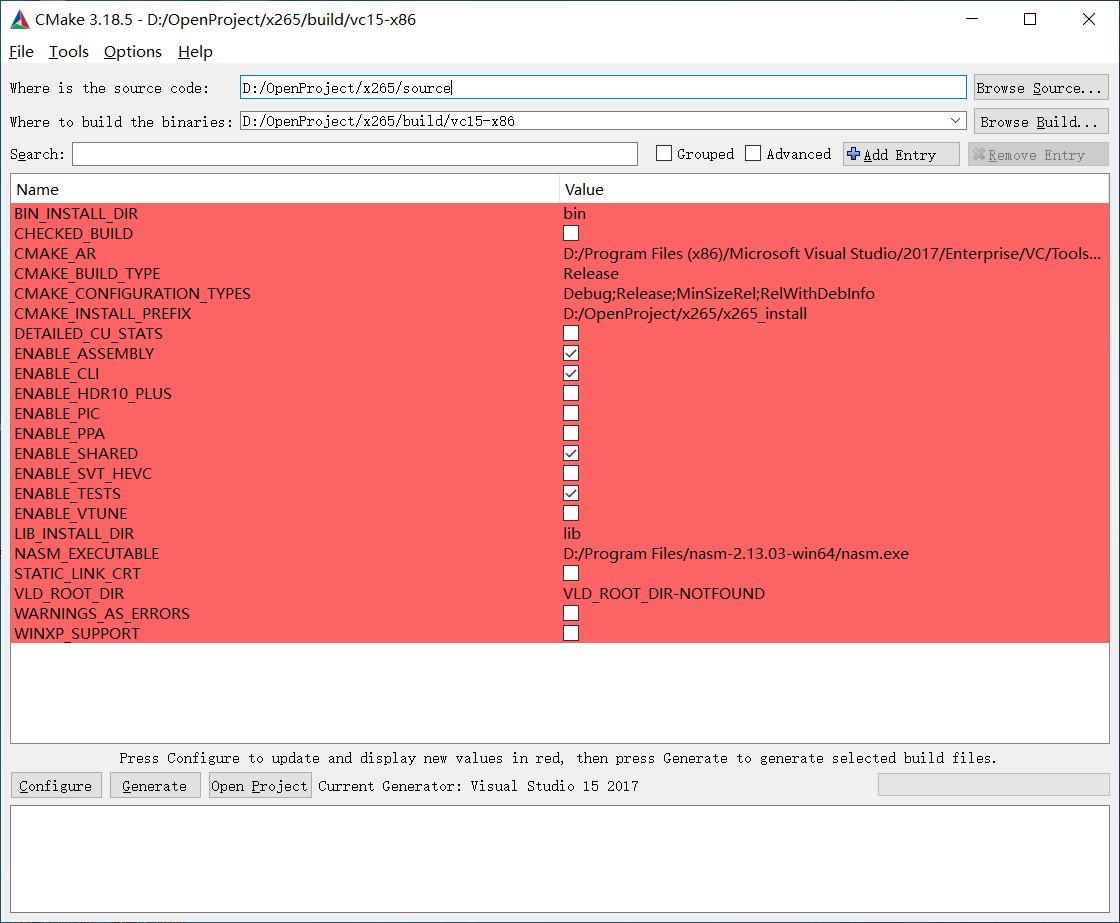Viewport: 1120px width, 923px height.
Task: Click the Value column header
Action: click(834, 189)
